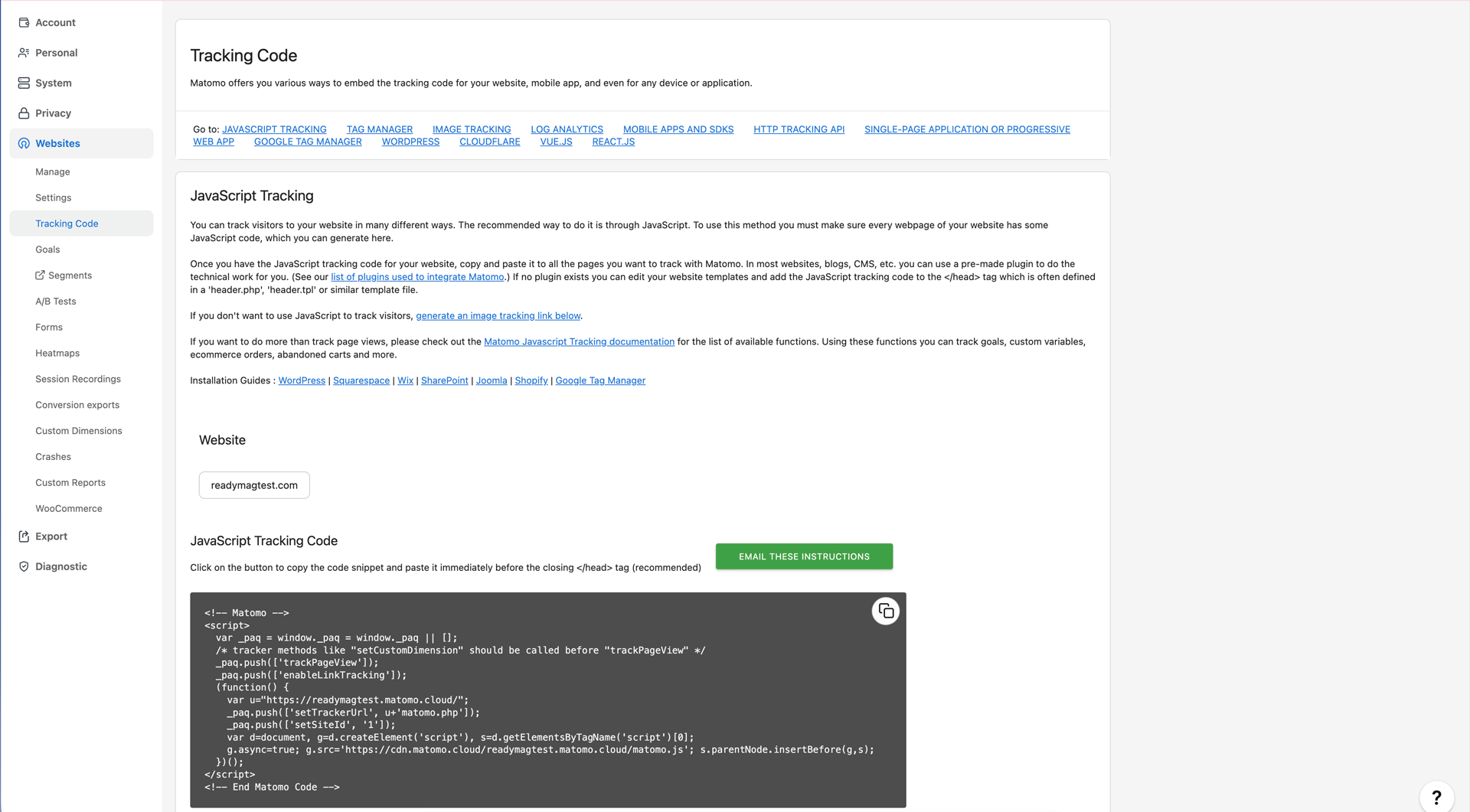Jump to WORDPRESS section link
The height and width of the screenshot is (812, 1470).
[411, 142]
